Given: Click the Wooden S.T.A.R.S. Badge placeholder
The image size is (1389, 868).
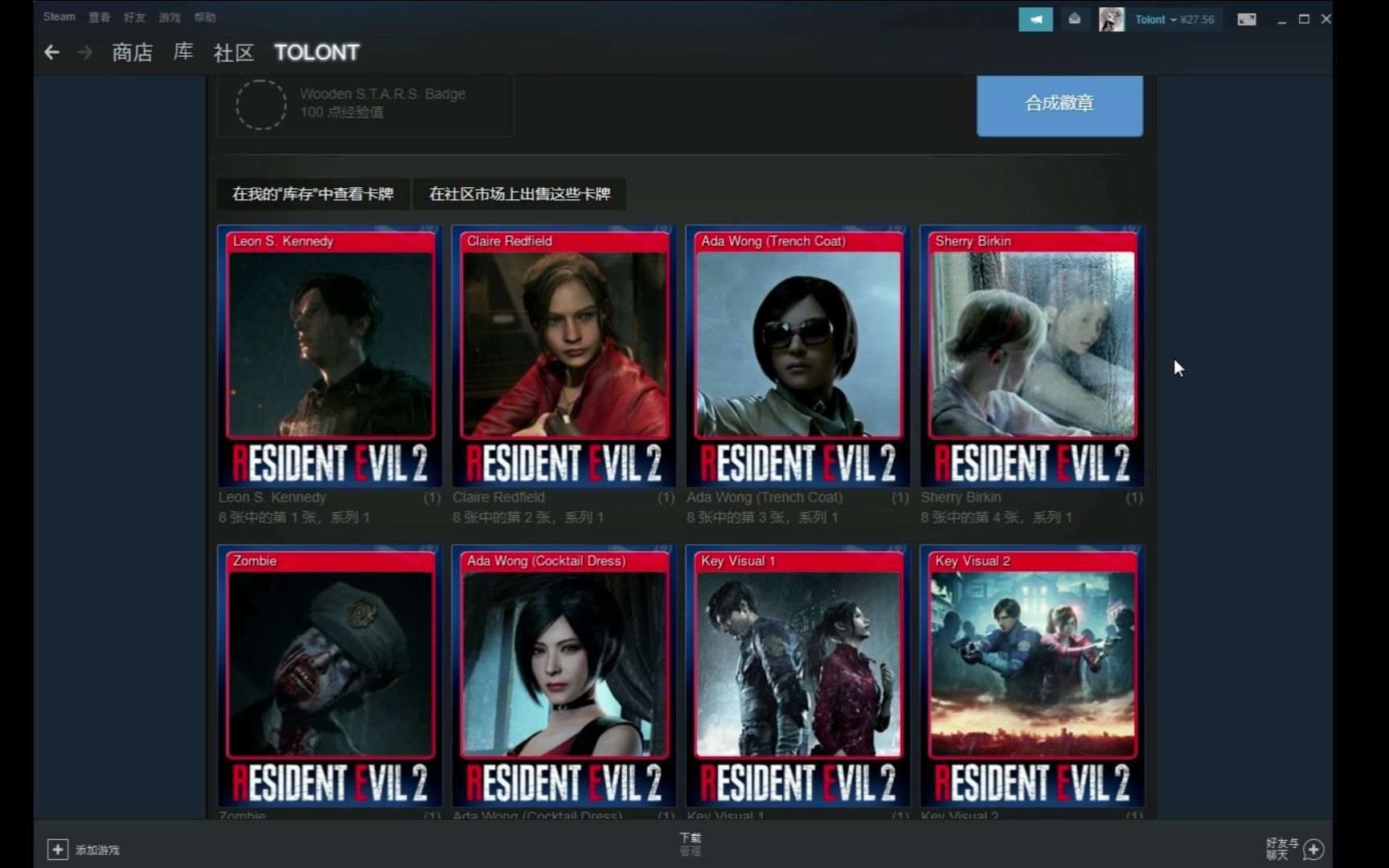Looking at the screenshot, I should [x=260, y=104].
